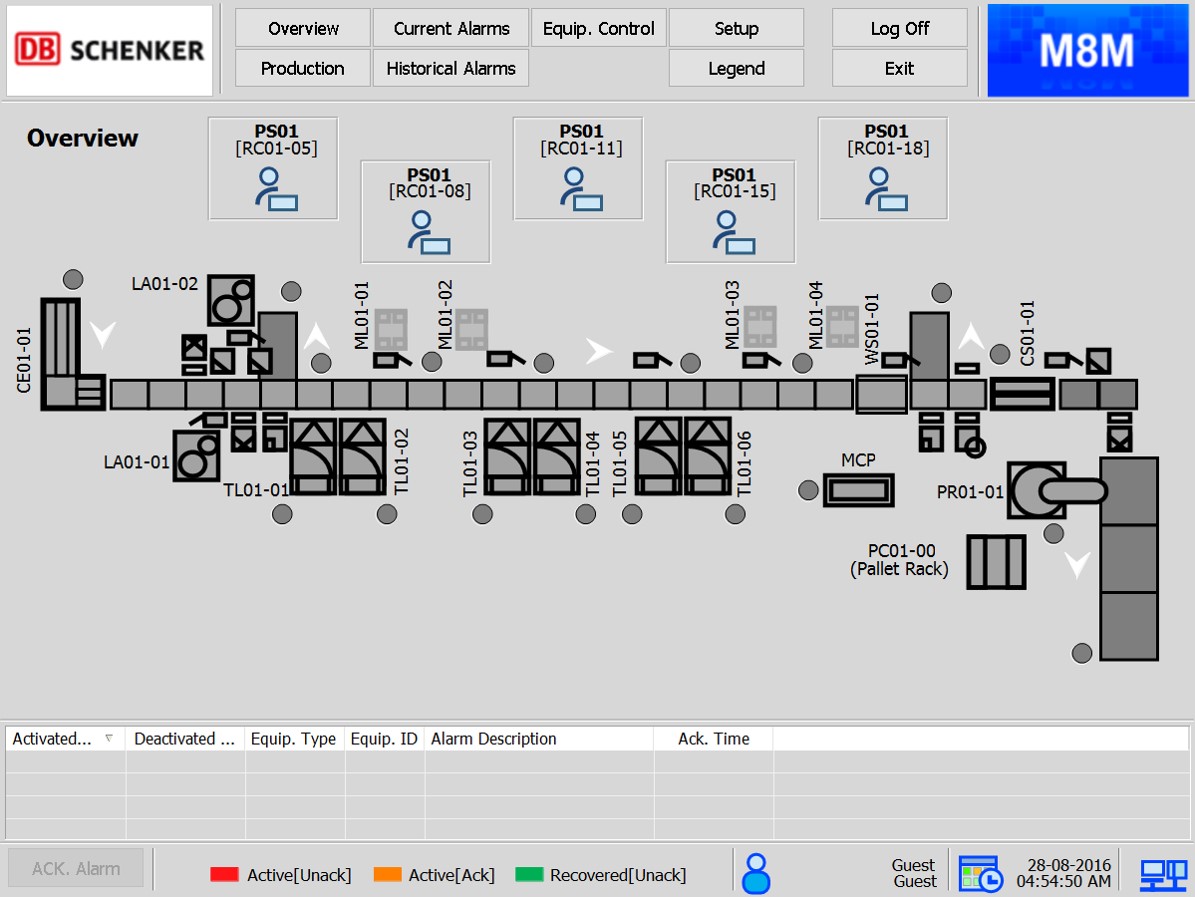The width and height of the screenshot is (1195, 897).
Task: Open the Historical Alarms page
Action: point(451,68)
